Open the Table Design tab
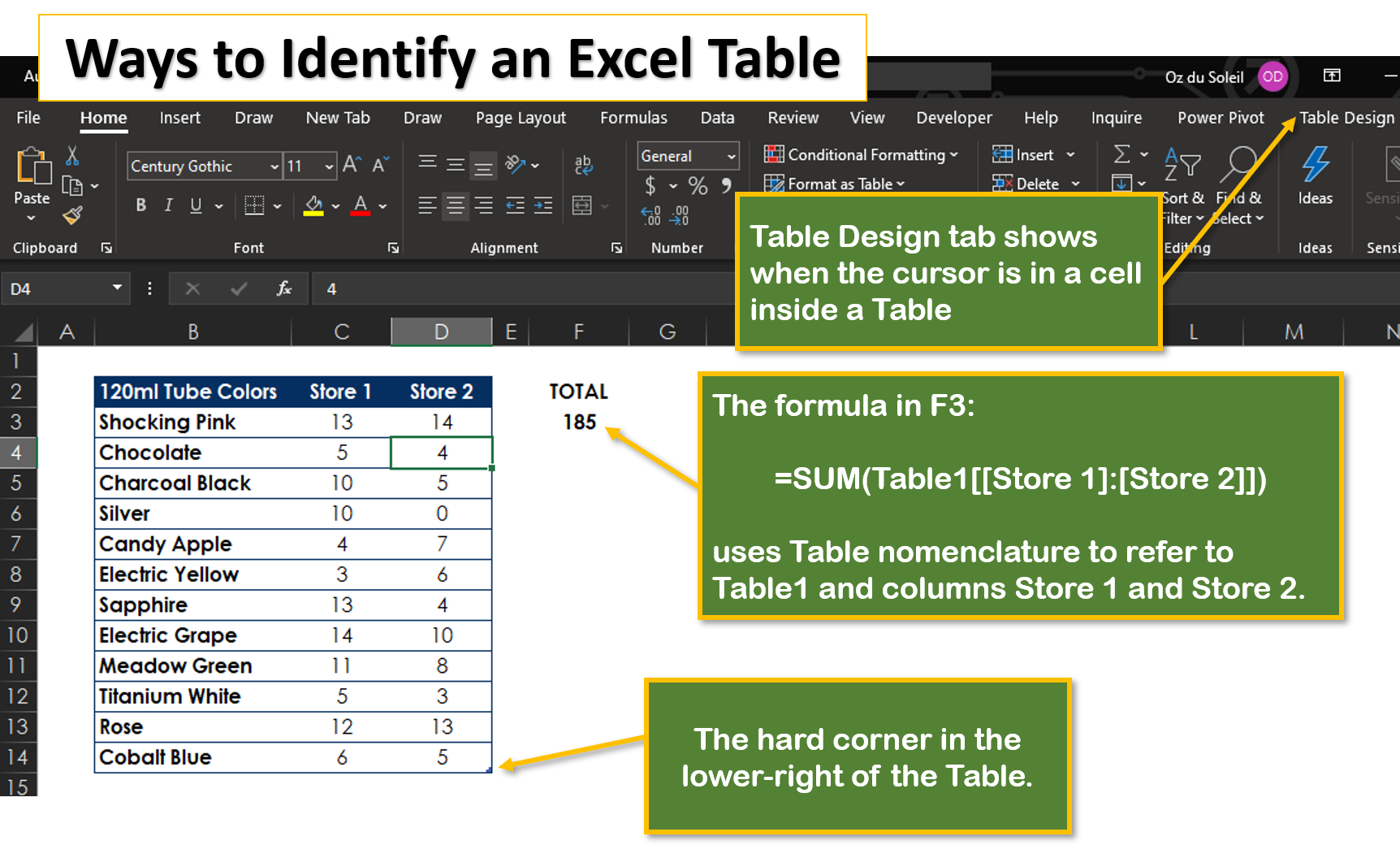This screenshot has height=845, width=1400. [1345, 117]
